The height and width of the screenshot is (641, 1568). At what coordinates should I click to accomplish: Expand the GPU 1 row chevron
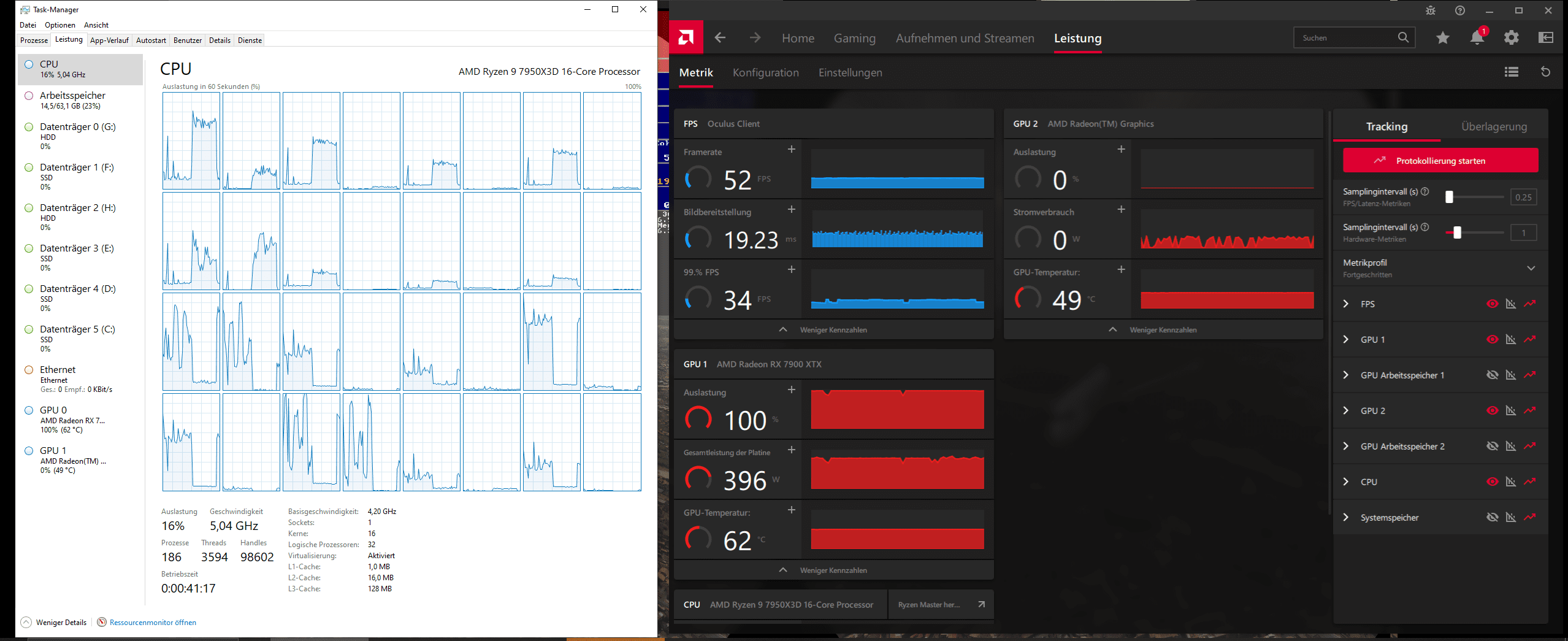pyautogui.click(x=1346, y=339)
